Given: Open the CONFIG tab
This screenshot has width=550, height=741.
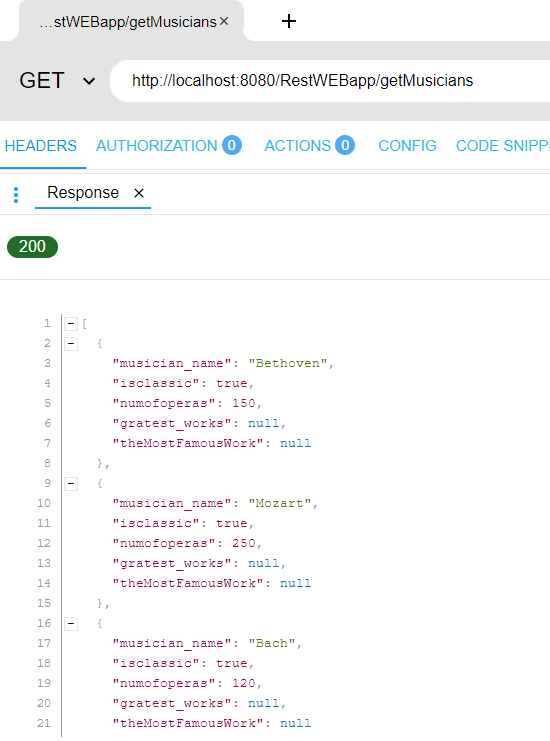Looking at the screenshot, I should (407, 146).
